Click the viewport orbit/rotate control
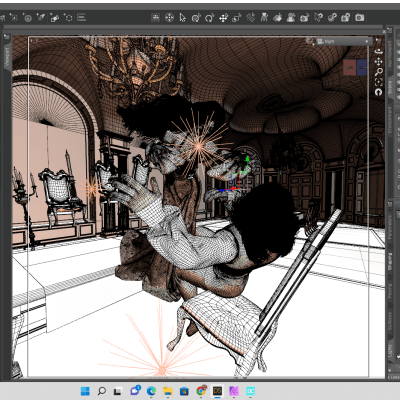This screenshot has height=400, width=400. tap(378, 52)
